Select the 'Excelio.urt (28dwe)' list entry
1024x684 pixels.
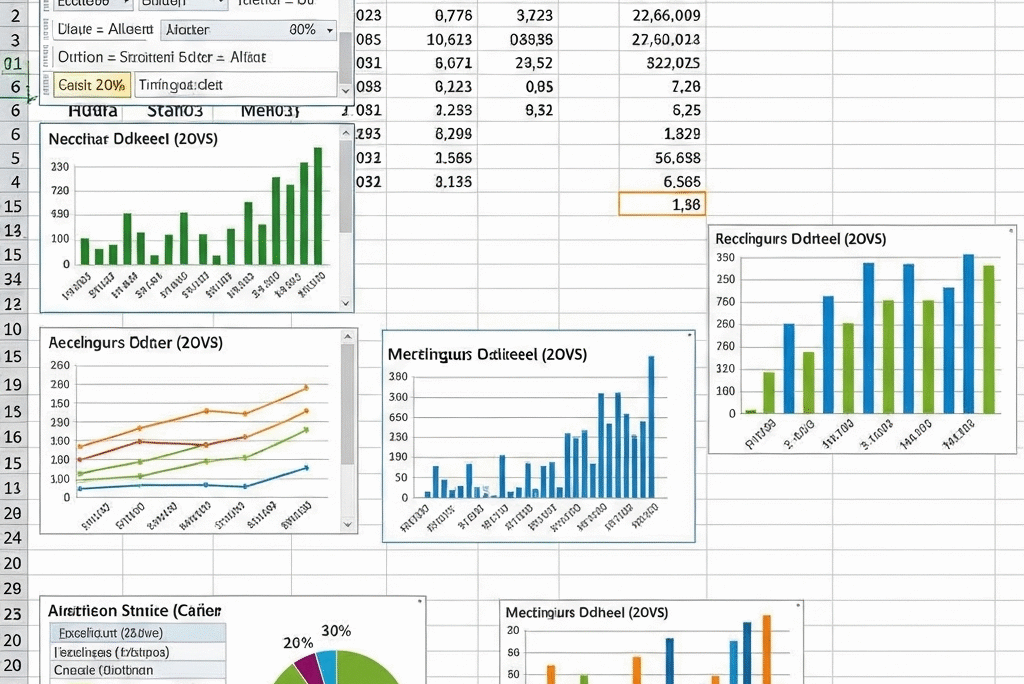pos(138,633)
